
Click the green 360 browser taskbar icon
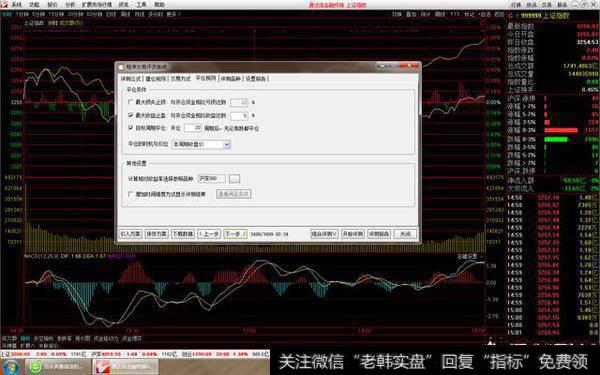coord(35,367)
